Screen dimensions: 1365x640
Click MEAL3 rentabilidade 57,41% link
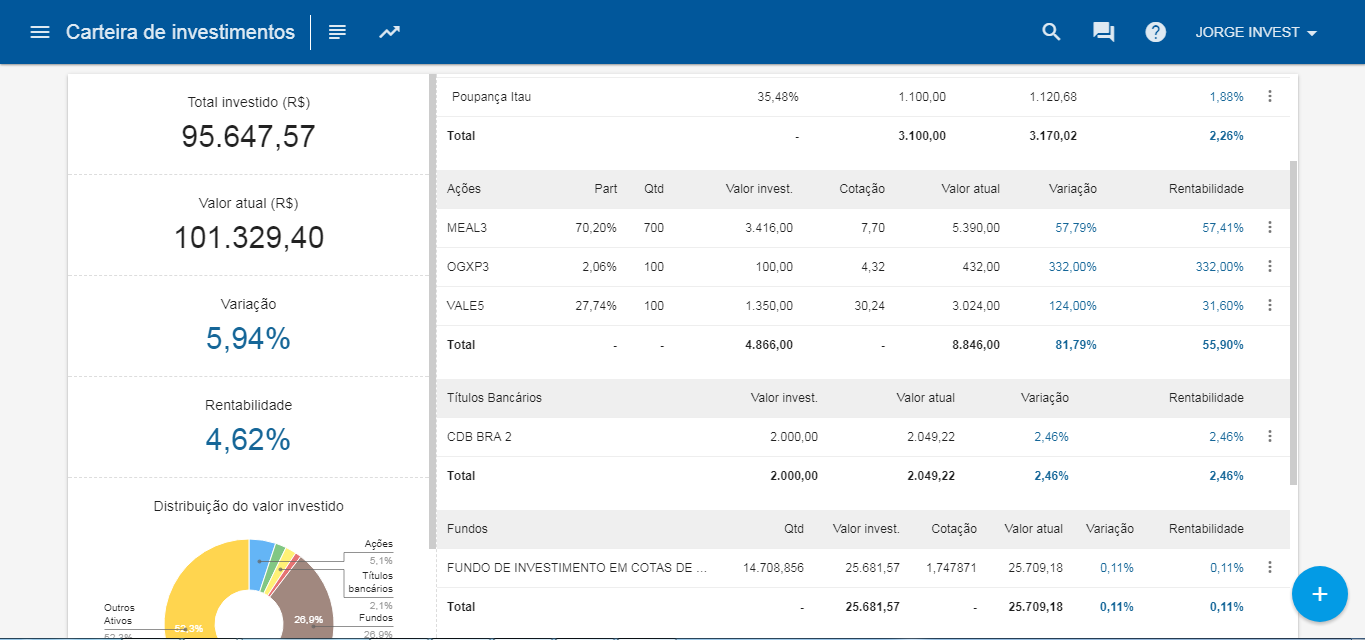[1222, 228]
